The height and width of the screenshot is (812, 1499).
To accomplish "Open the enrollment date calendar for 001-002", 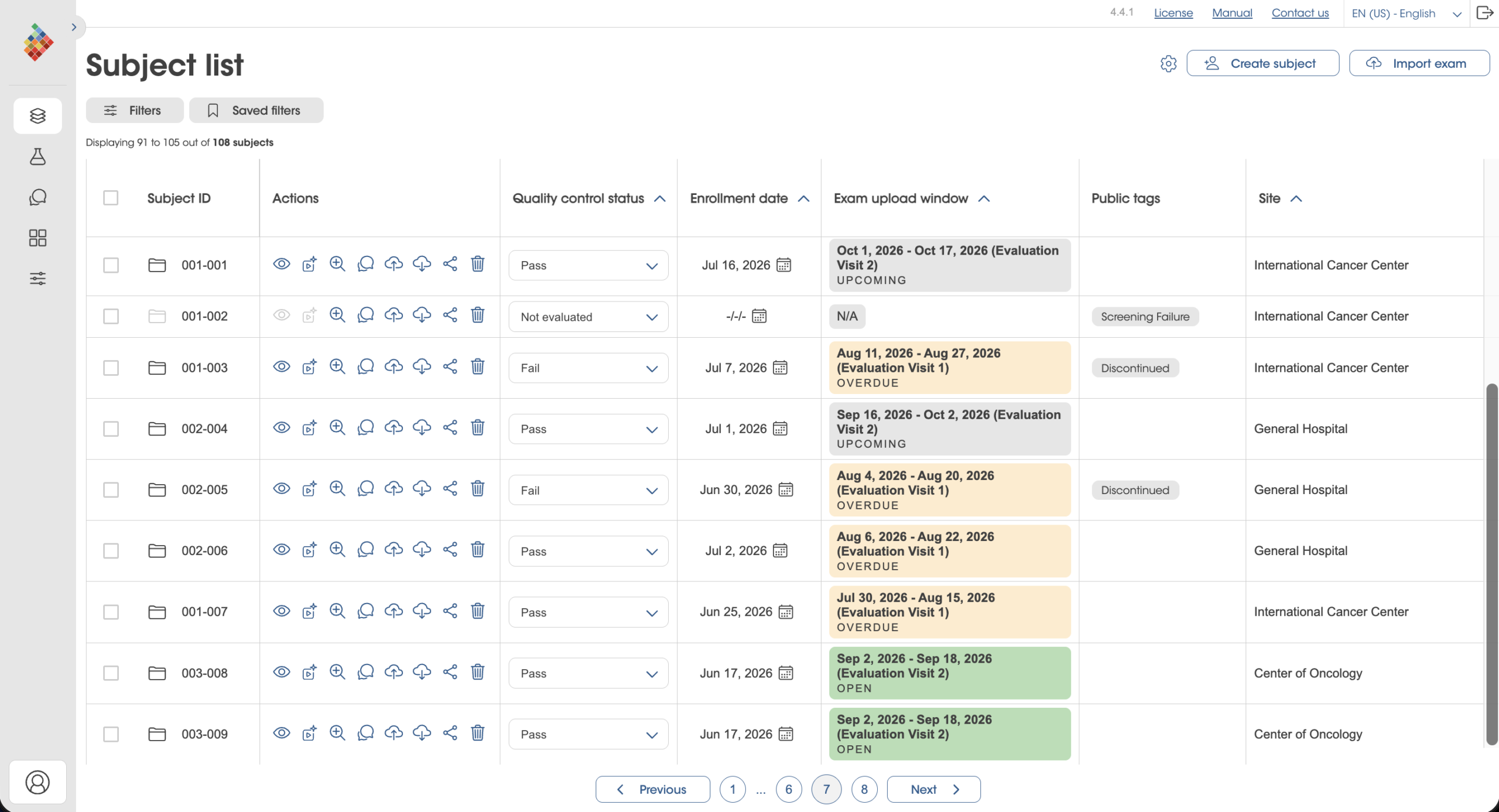I will click(759, 316).
